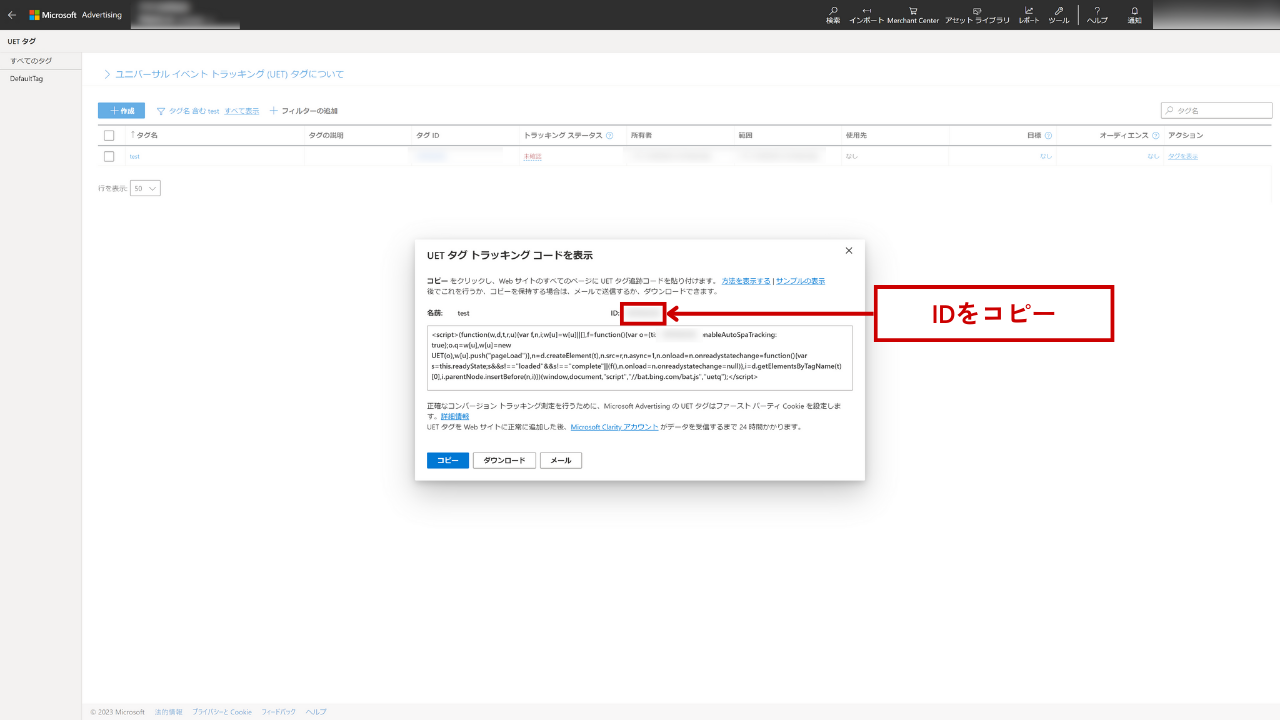Sort by the タグ名 column header
The width and height of the screenshot is (1280, 720).
(145, 135)
